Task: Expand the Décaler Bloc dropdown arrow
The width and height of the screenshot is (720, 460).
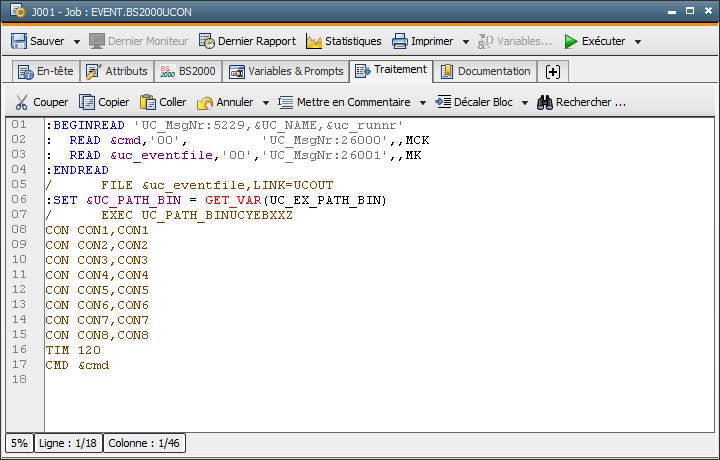Action: tap(525, 103)
